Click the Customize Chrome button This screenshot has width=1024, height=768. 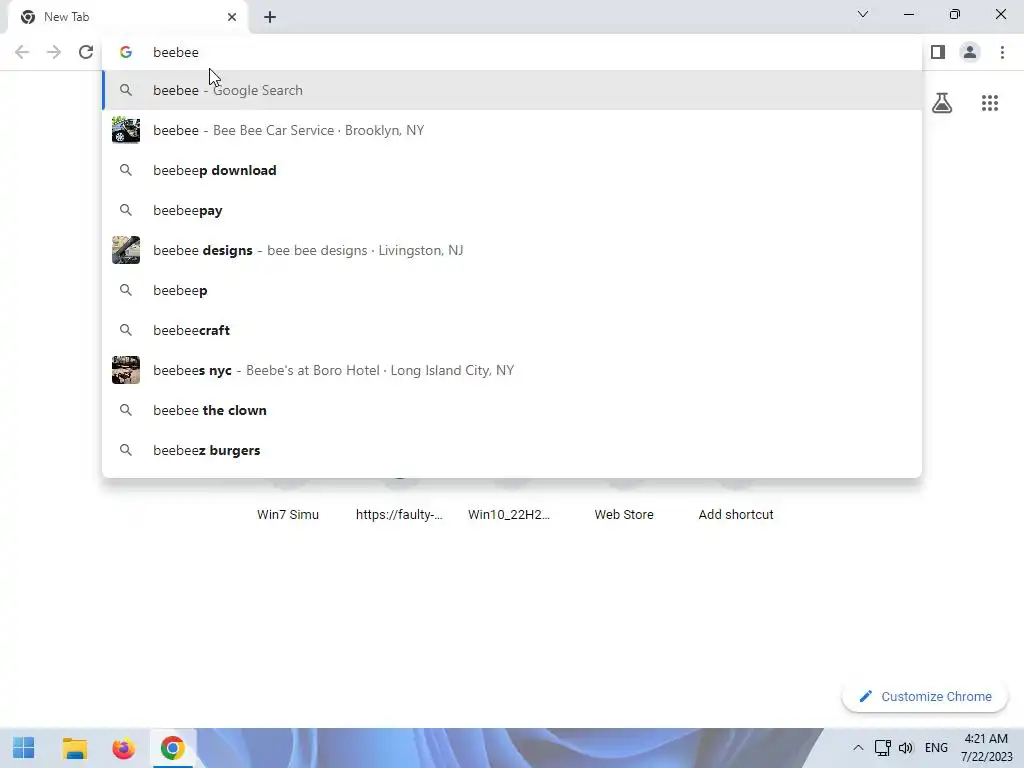925,697
